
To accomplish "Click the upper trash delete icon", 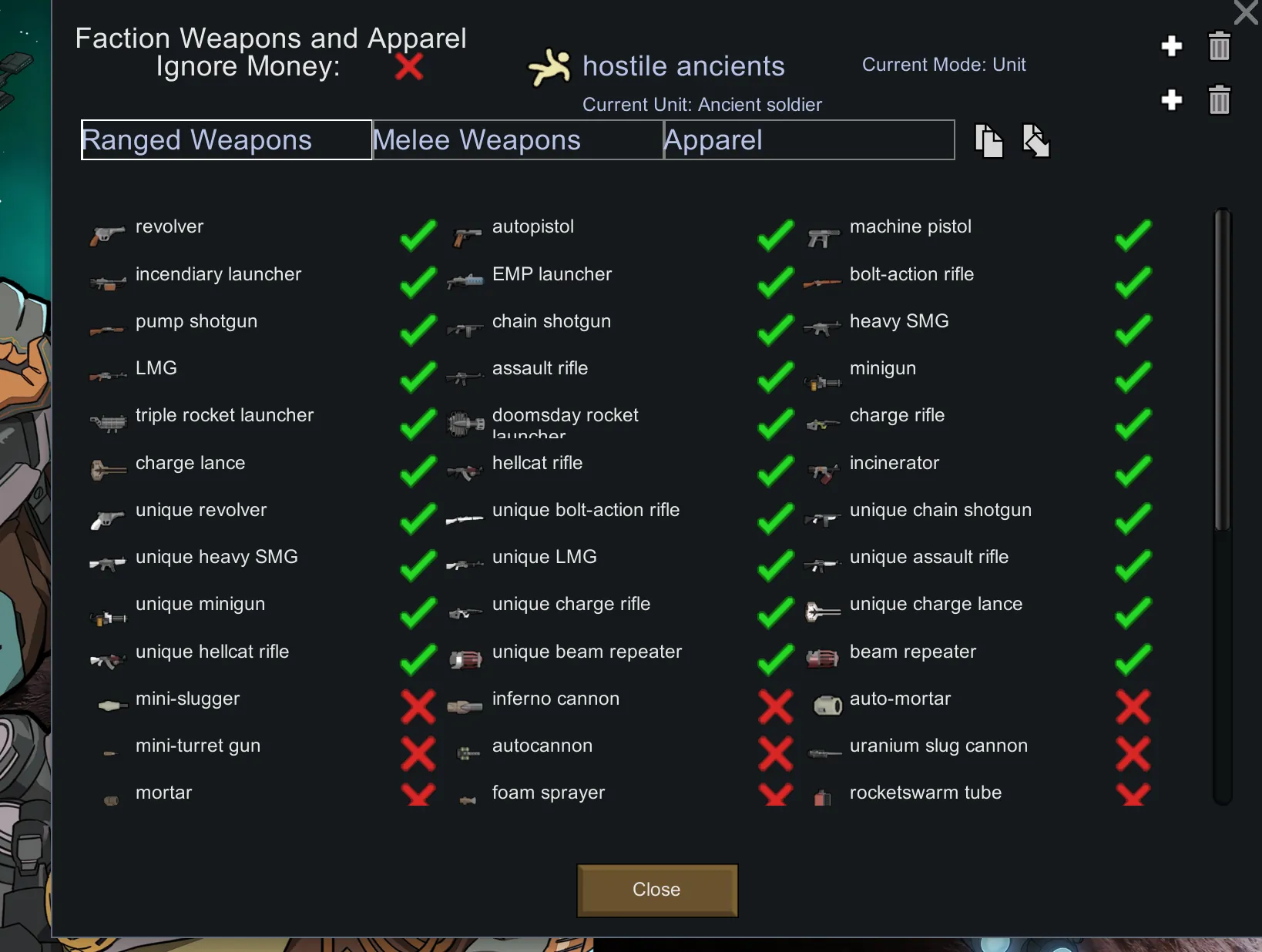I will click(x=1219, y=46).
